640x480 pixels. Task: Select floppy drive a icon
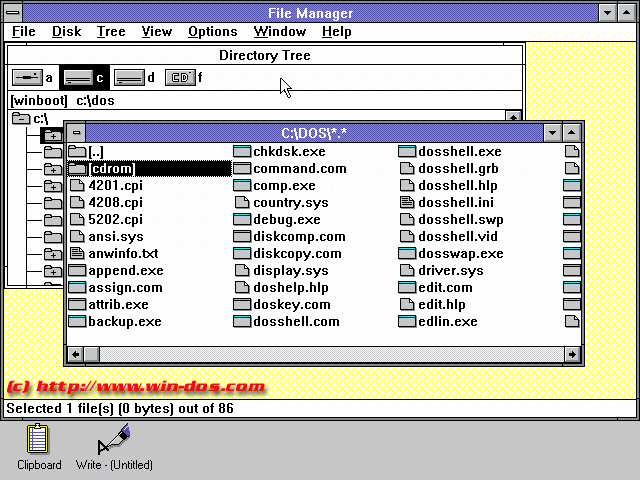27,77
